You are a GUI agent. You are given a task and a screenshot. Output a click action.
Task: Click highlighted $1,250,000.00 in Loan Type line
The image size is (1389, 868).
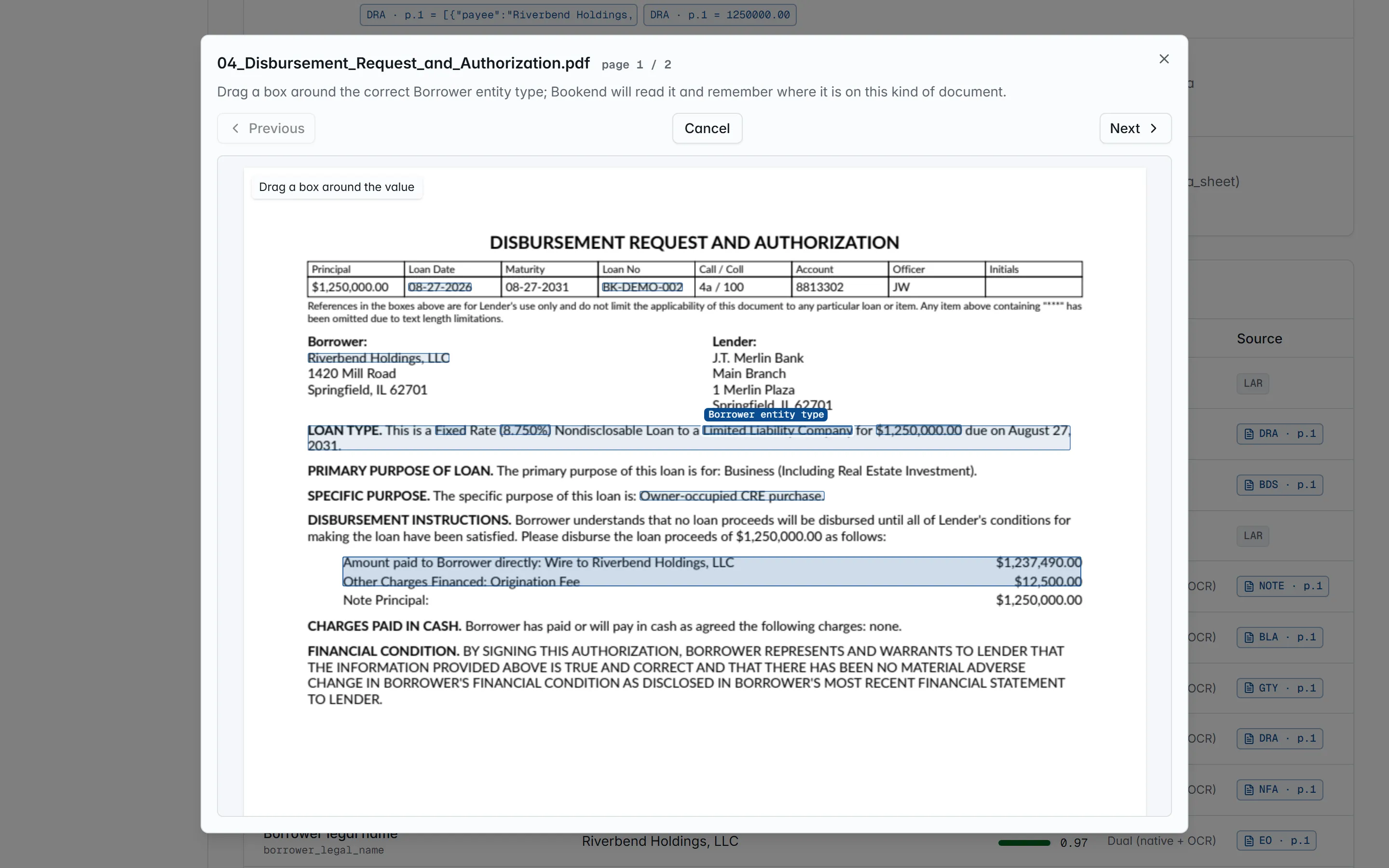(x=918, y=430)
